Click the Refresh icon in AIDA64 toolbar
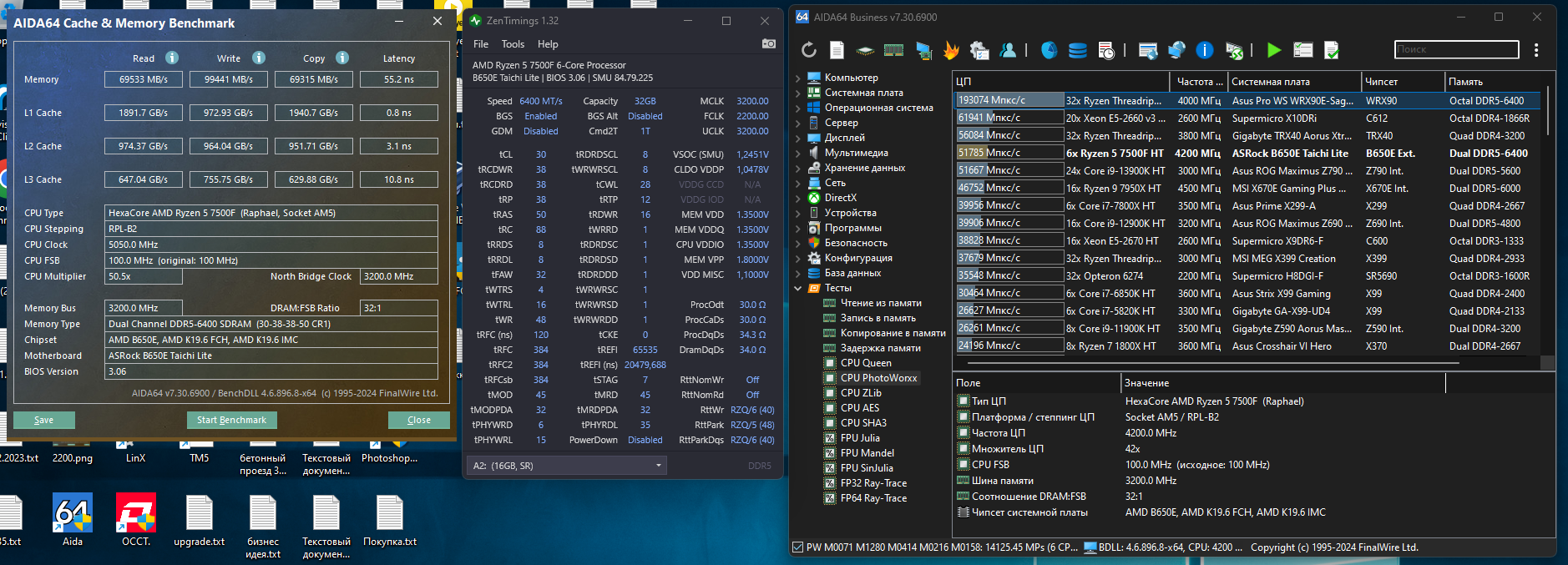This screenshot has width=1568, height=565. click(808, 50)
